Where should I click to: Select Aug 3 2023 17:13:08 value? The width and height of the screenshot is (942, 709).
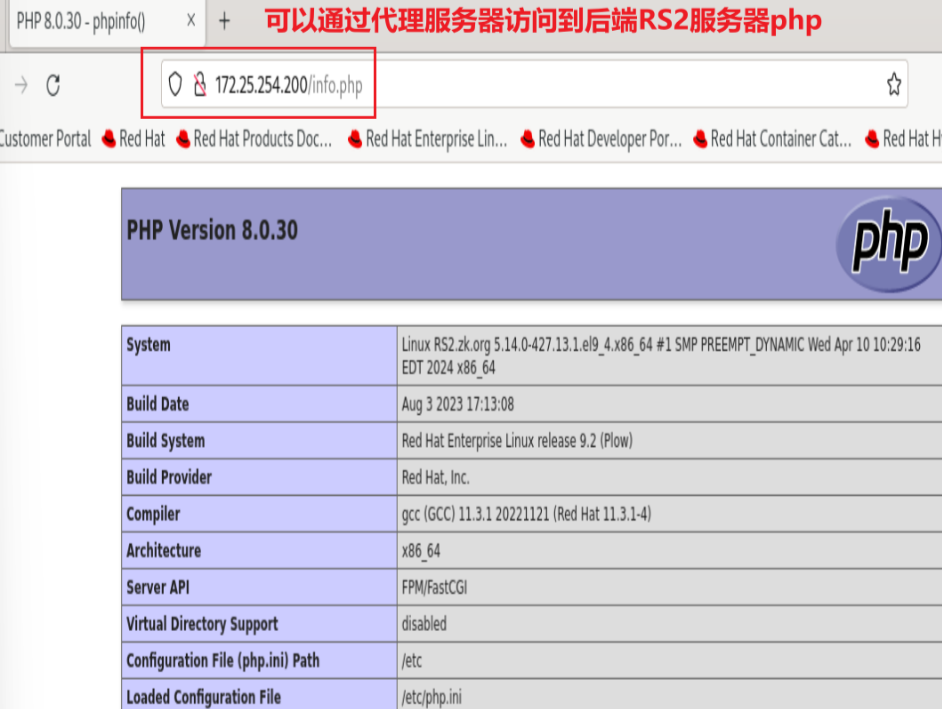click(x=458, y=404)
